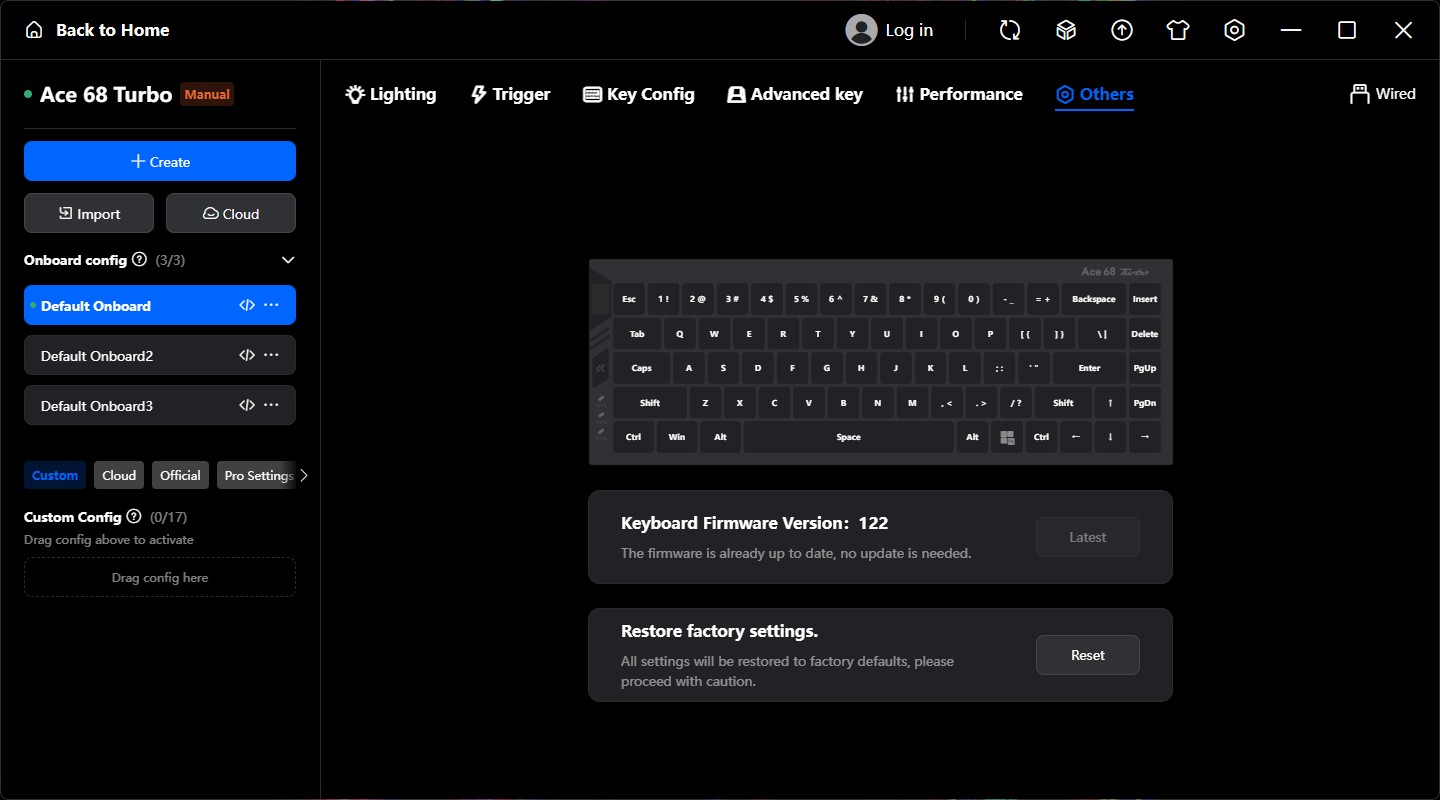This screenshot has height=800, width=1440.
Task: Click the right arrow key on the keyboard
Action: click(1145, 437)
